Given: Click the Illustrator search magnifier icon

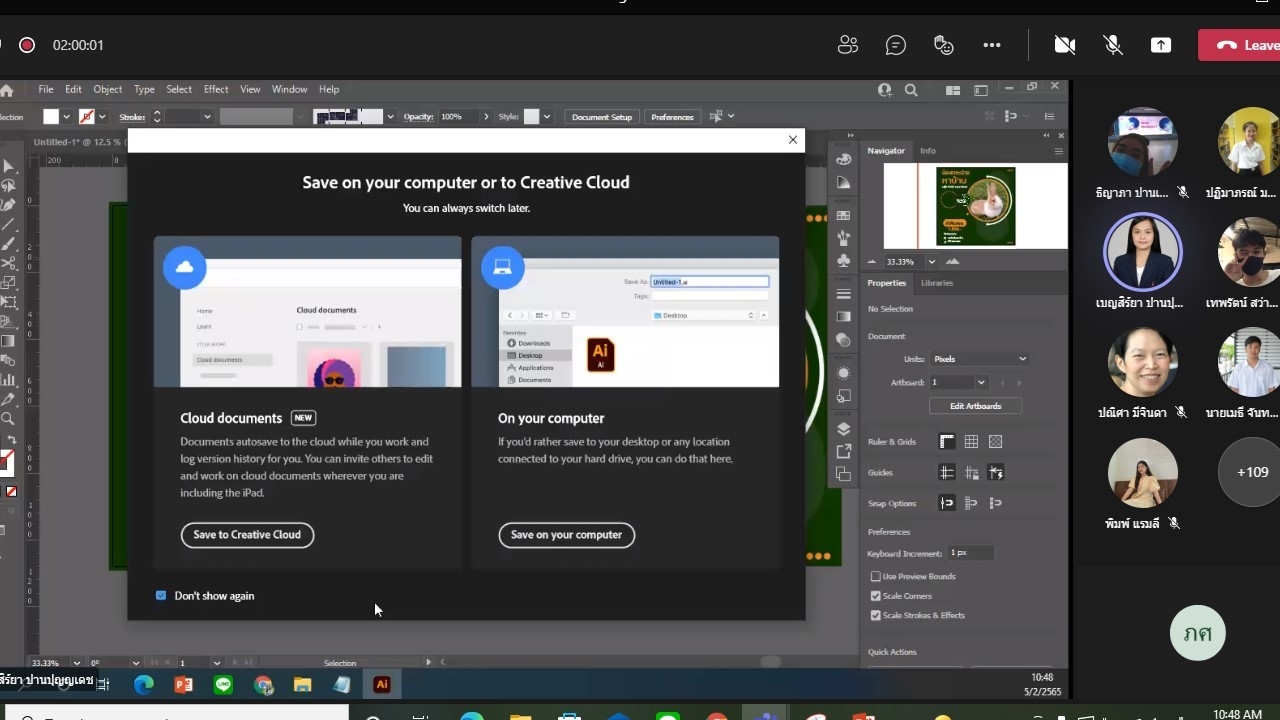Looking at the screenshot, I should 911,90.
